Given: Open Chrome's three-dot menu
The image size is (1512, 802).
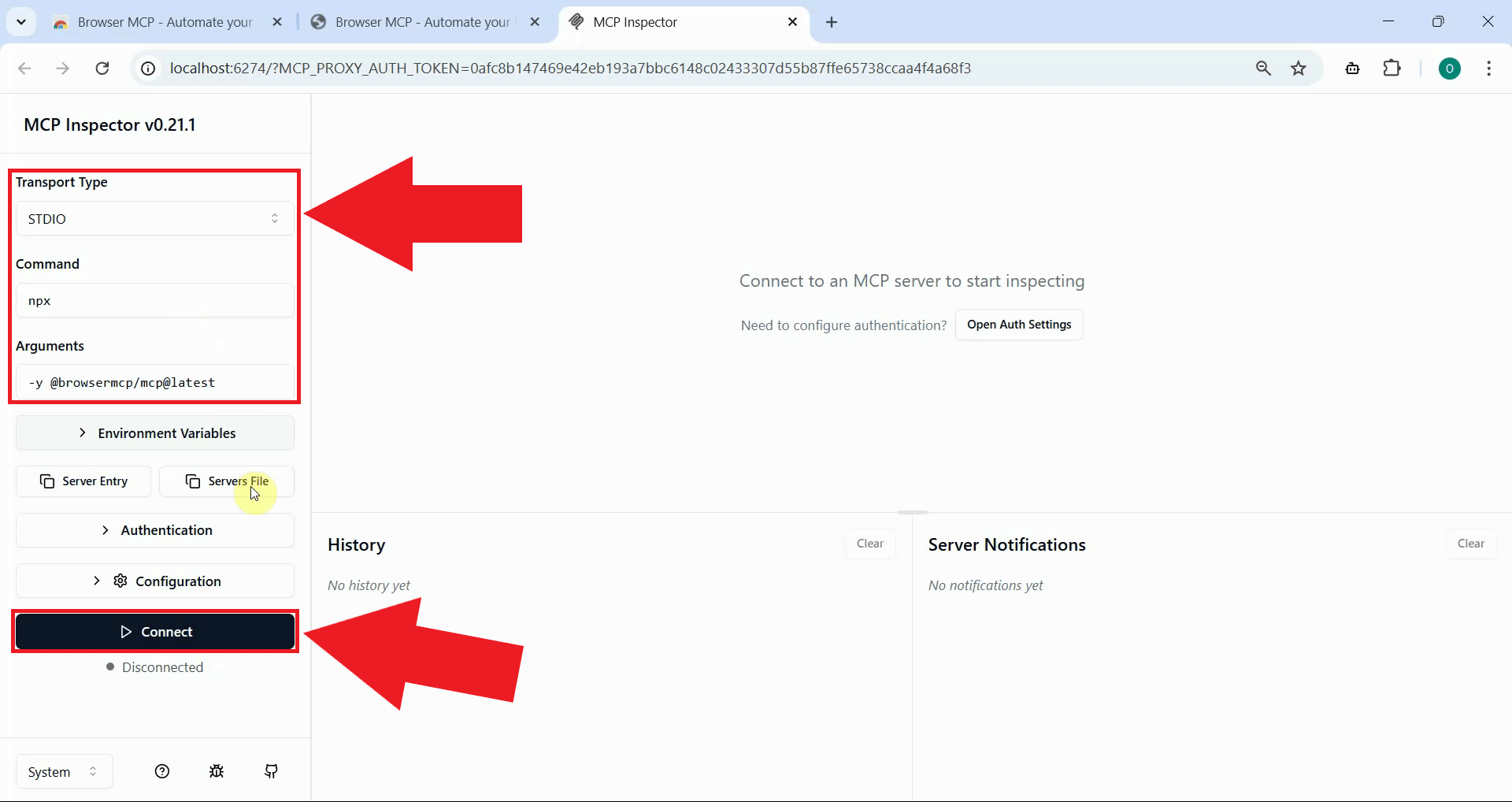Looking at the screenshot, I should tap(1489, 69).
